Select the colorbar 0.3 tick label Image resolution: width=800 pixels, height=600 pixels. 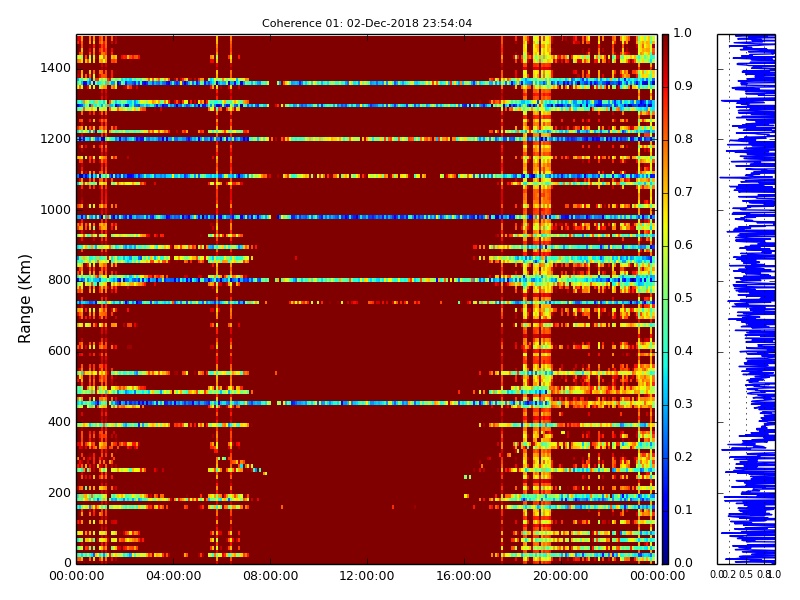point(683,404)
